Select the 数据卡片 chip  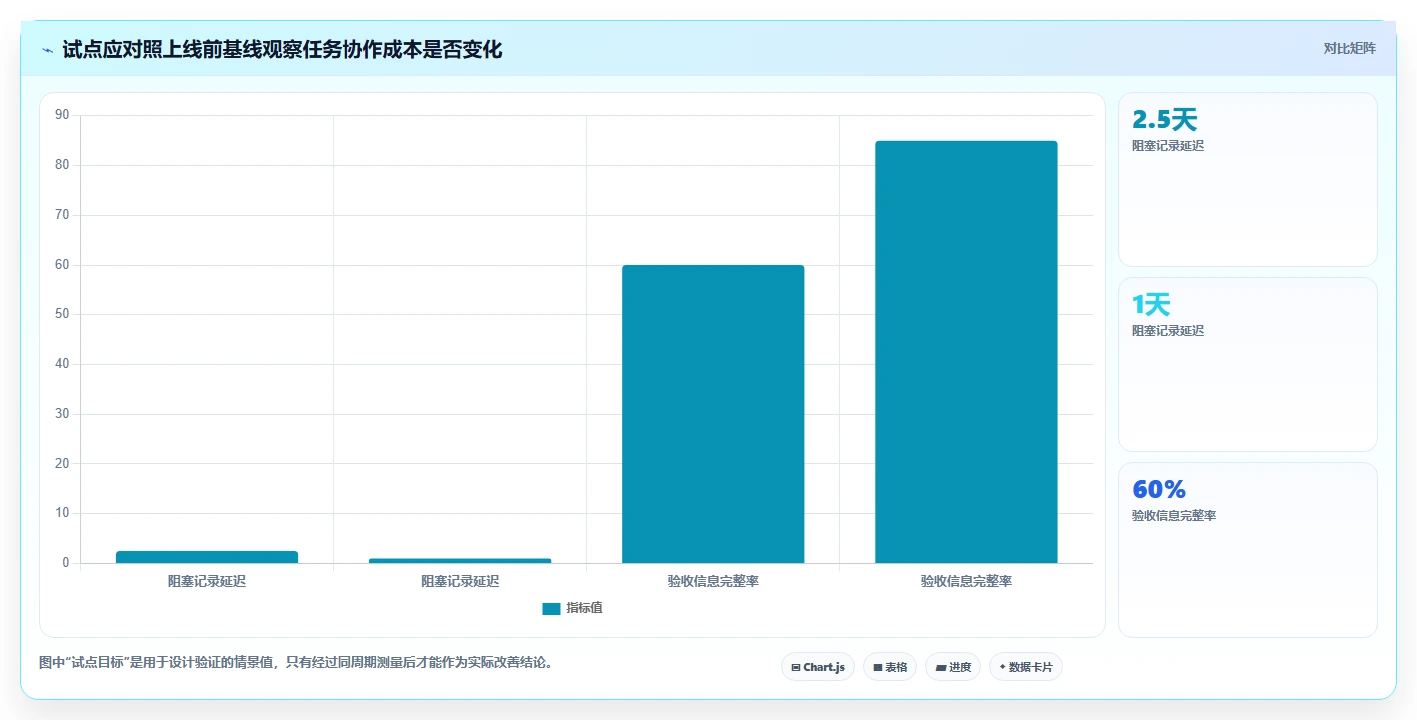(x=1025, y=667)
